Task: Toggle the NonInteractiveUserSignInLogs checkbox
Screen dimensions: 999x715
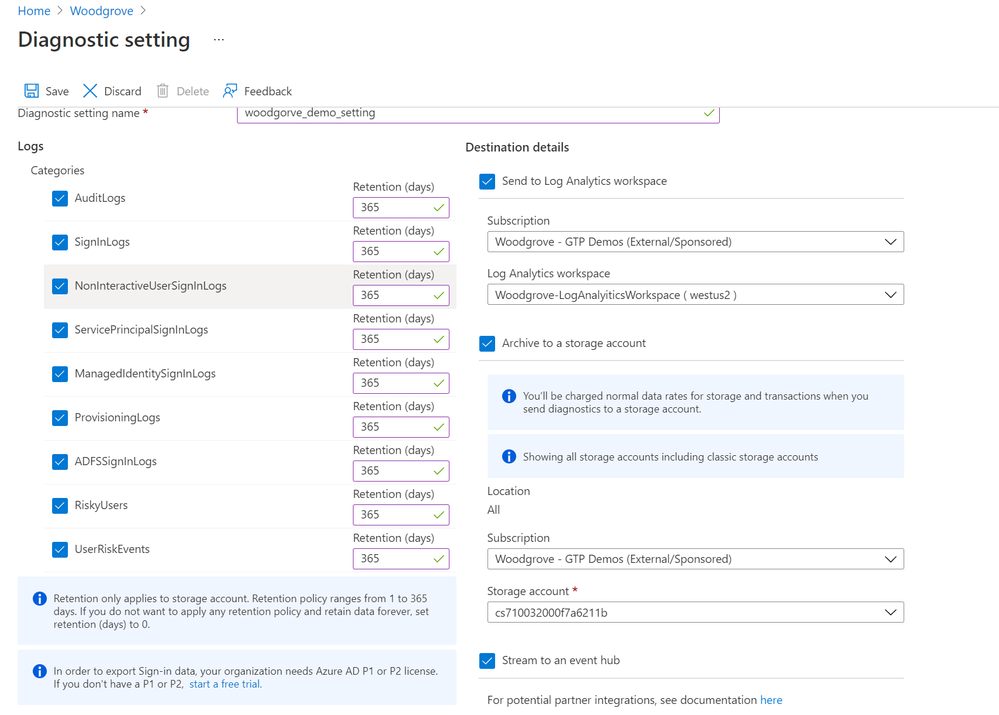Action: click(60, 286)
